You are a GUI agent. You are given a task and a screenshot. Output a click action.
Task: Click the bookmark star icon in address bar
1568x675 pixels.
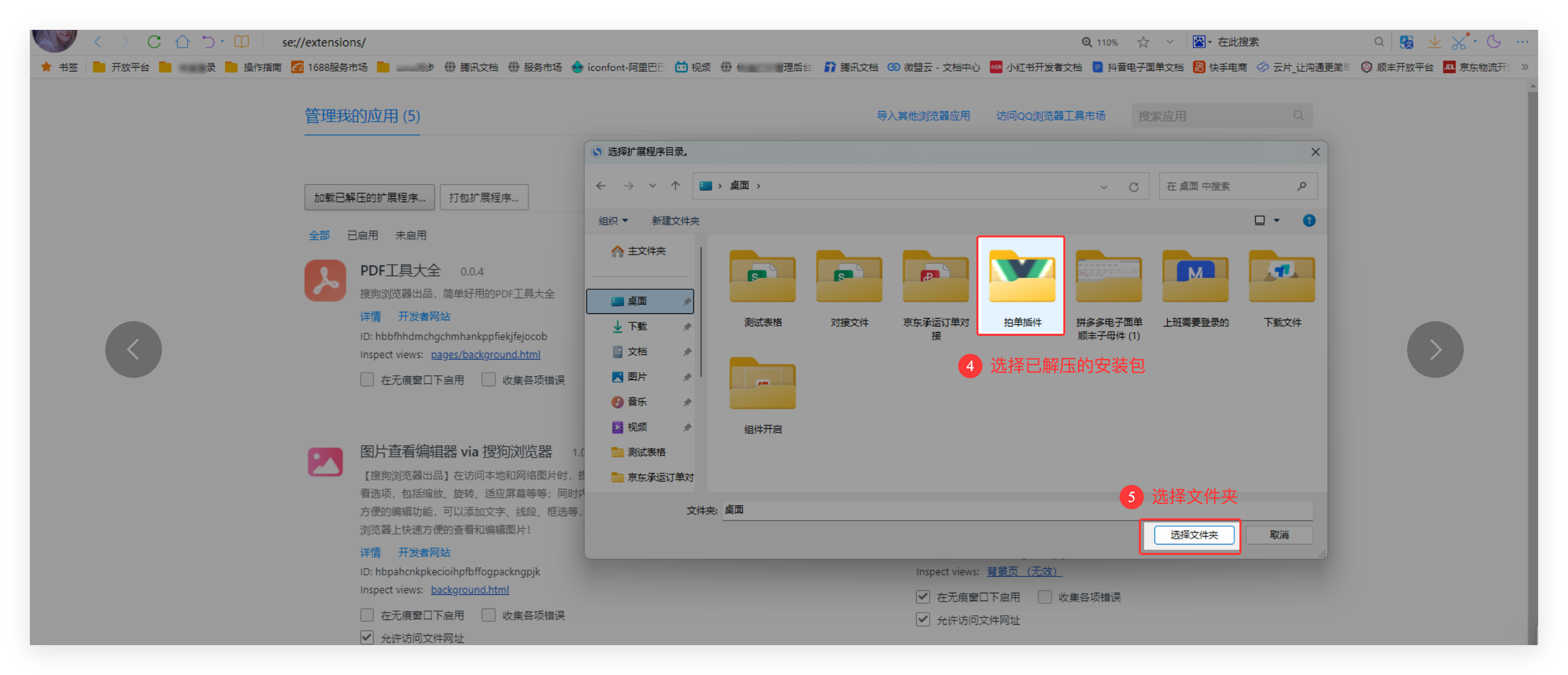coord(1142,42)
